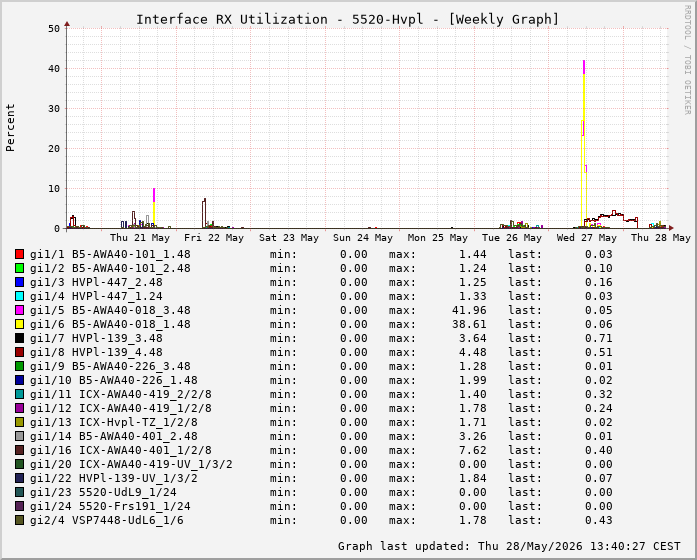Click the swatch next to gi1/23

pos(19,492)
